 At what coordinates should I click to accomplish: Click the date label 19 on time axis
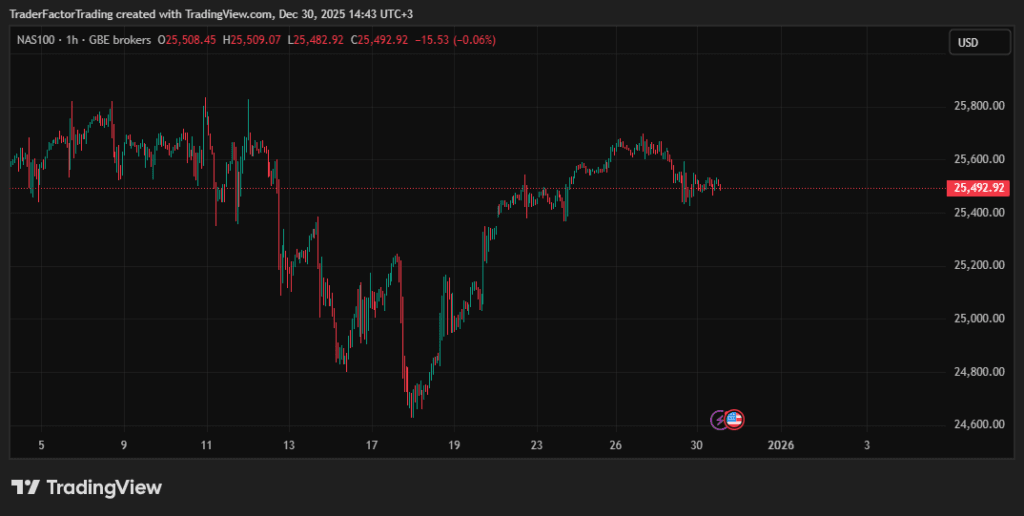tap(454, 445)
